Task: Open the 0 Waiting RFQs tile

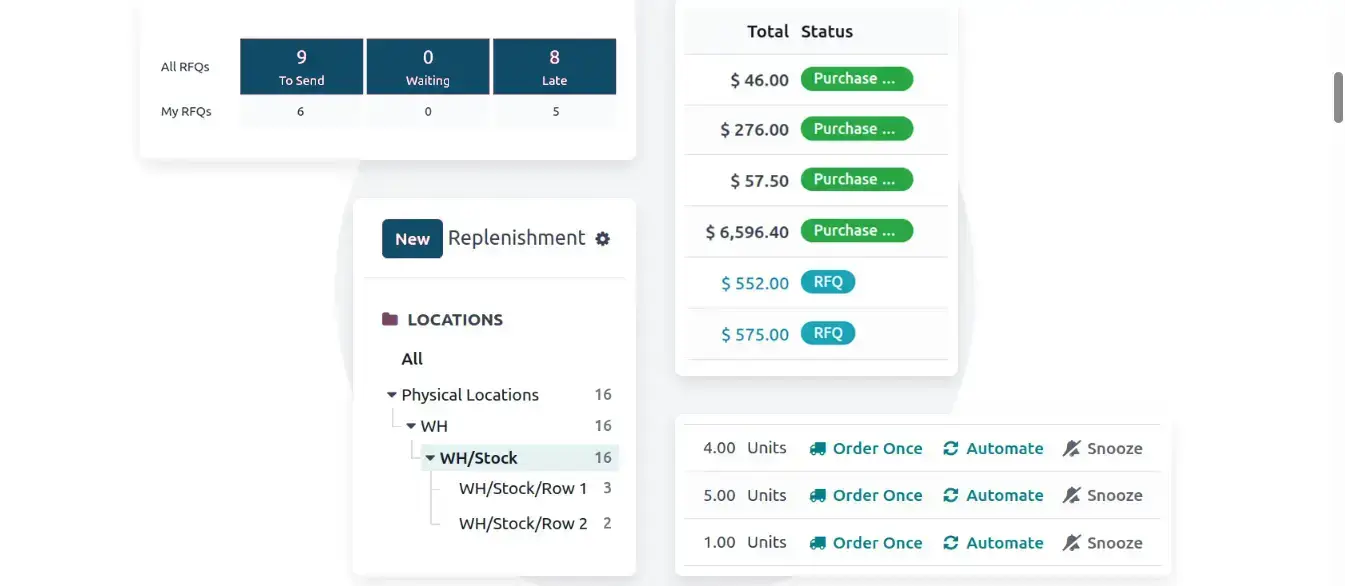Action: (x=428, y=67)
